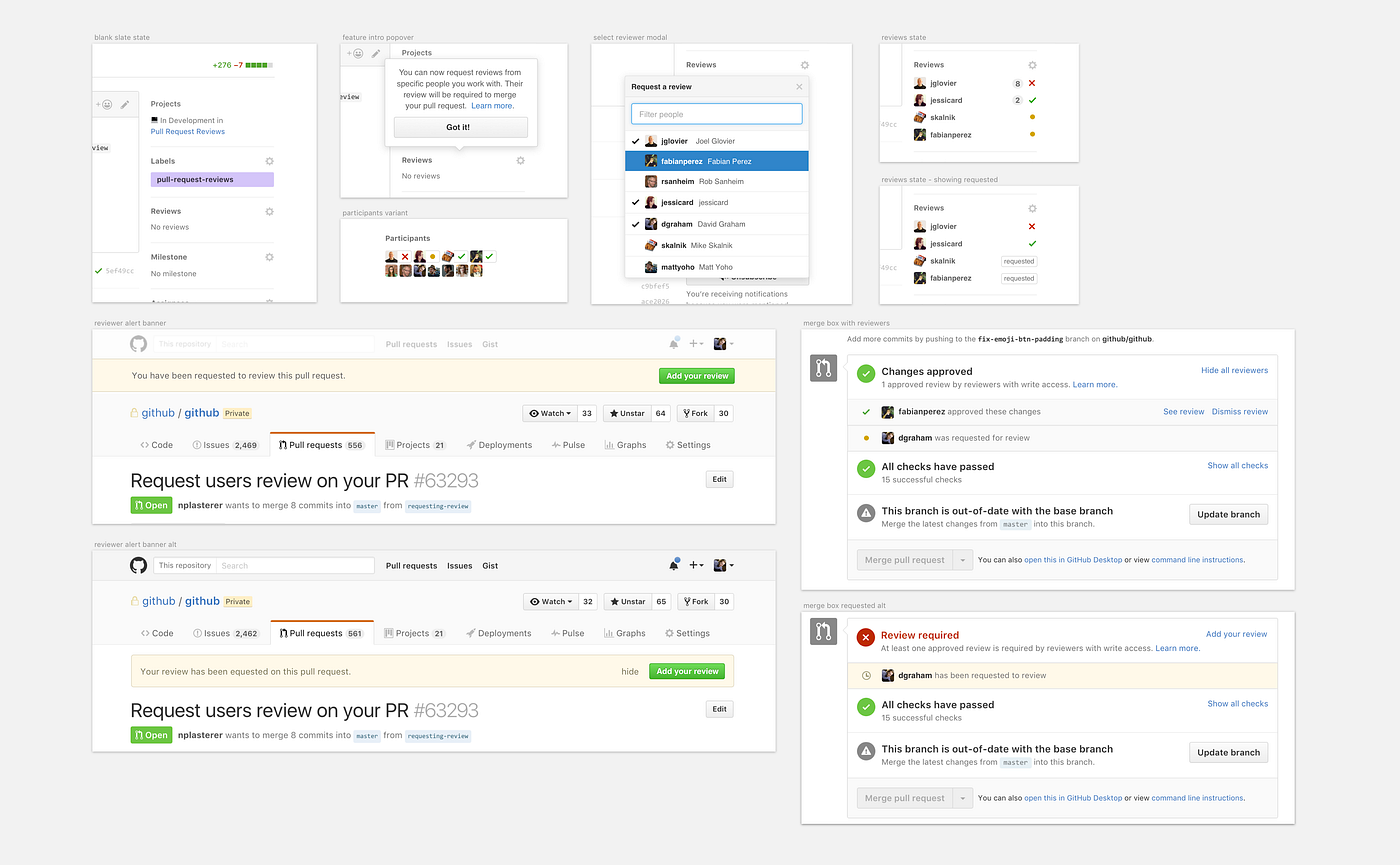
Task: Click the GitHub logo in reviewer alert banner alt
Action: tap(139, 565)
